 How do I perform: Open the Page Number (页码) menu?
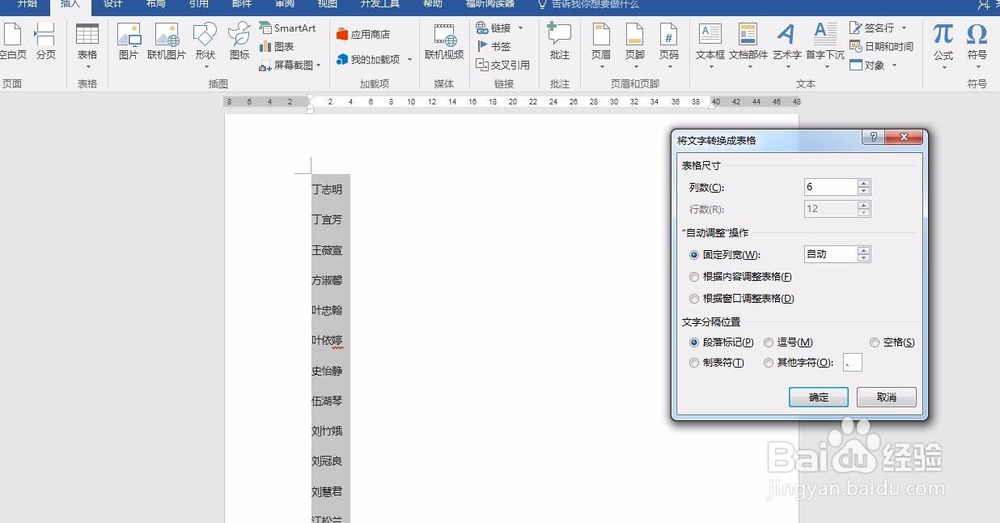point(668,45)
